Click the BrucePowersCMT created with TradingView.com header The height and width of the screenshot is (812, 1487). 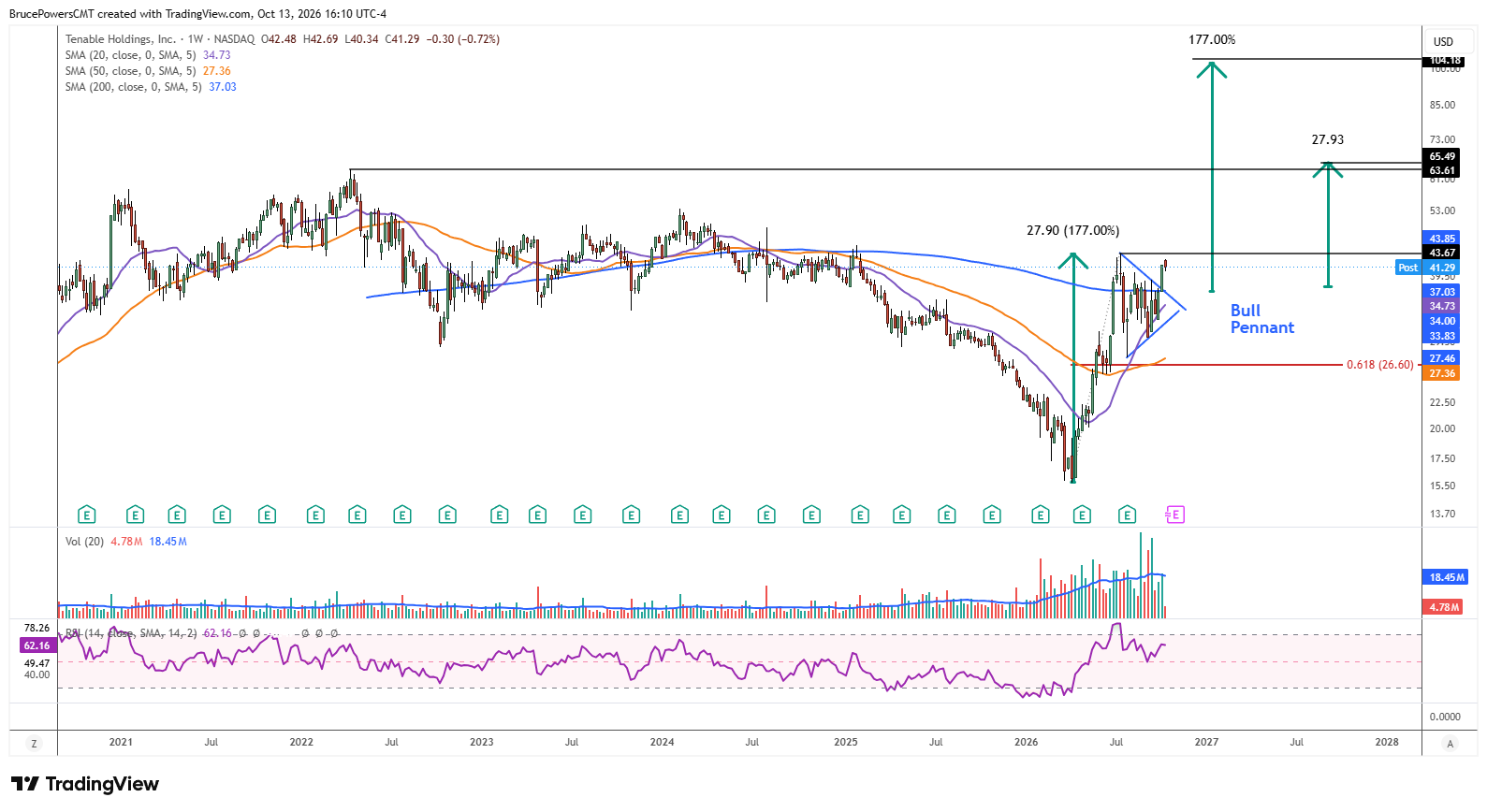click(197, 14)
